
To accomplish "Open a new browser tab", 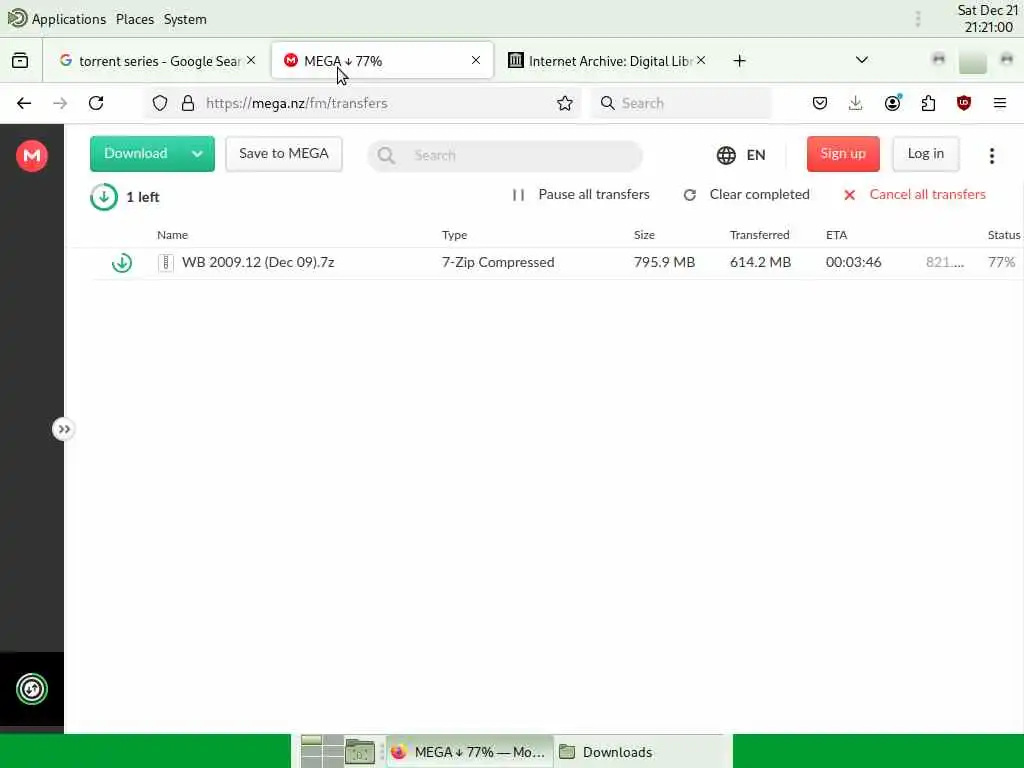I will point(739,61).
